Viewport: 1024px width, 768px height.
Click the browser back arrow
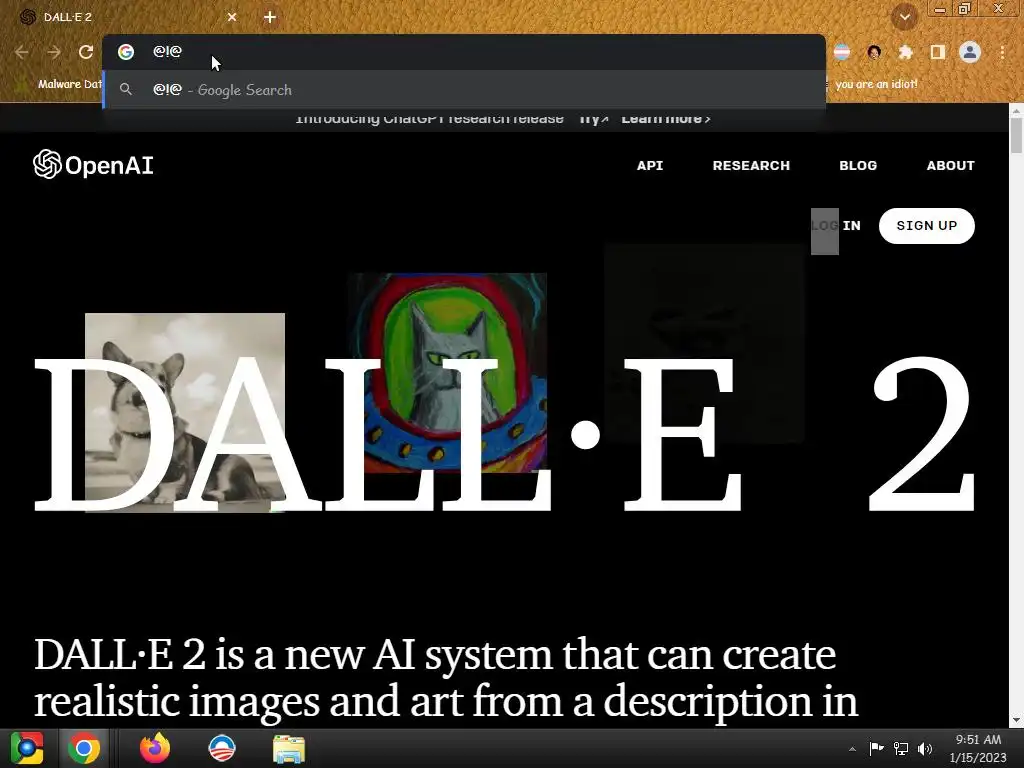pyautogui.click(x=22, y=52)
